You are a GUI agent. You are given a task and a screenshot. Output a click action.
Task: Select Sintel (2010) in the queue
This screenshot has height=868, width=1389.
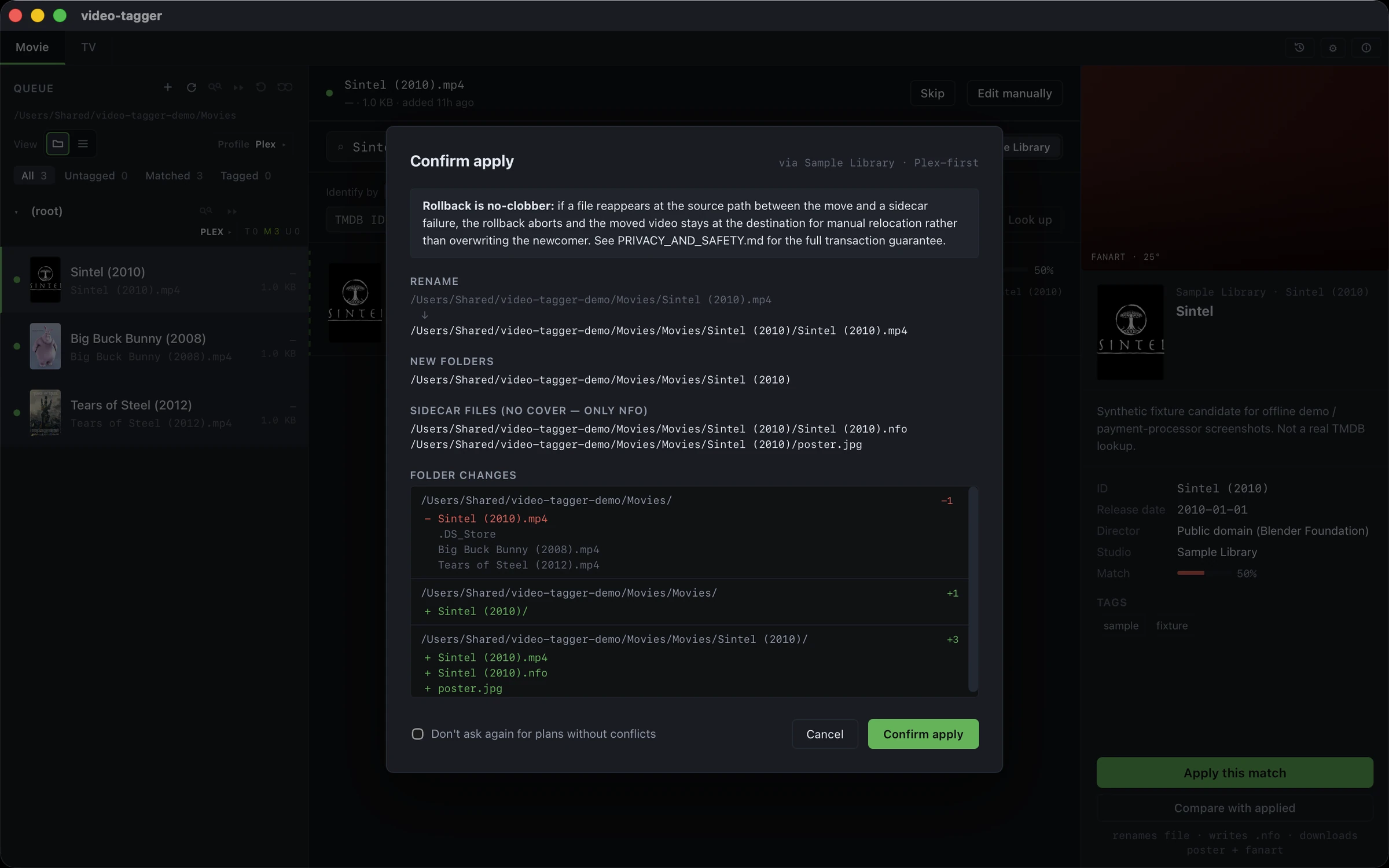click(x=155, y=280)
